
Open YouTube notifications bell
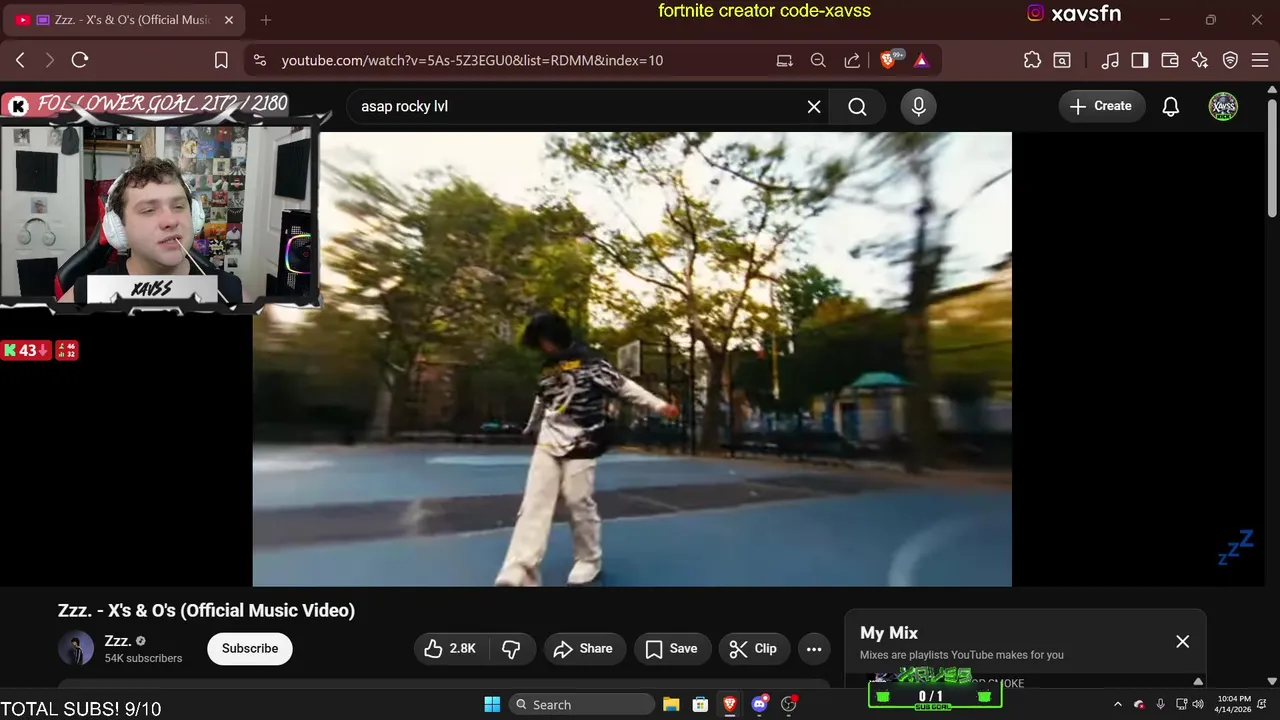(1170, 106)
